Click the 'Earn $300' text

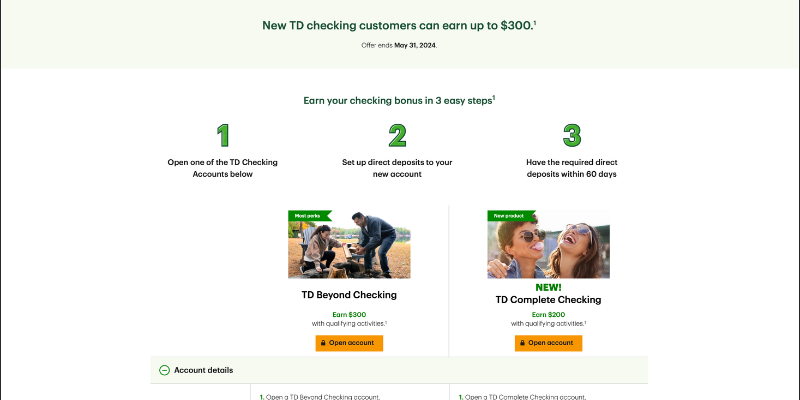(349, 314)
